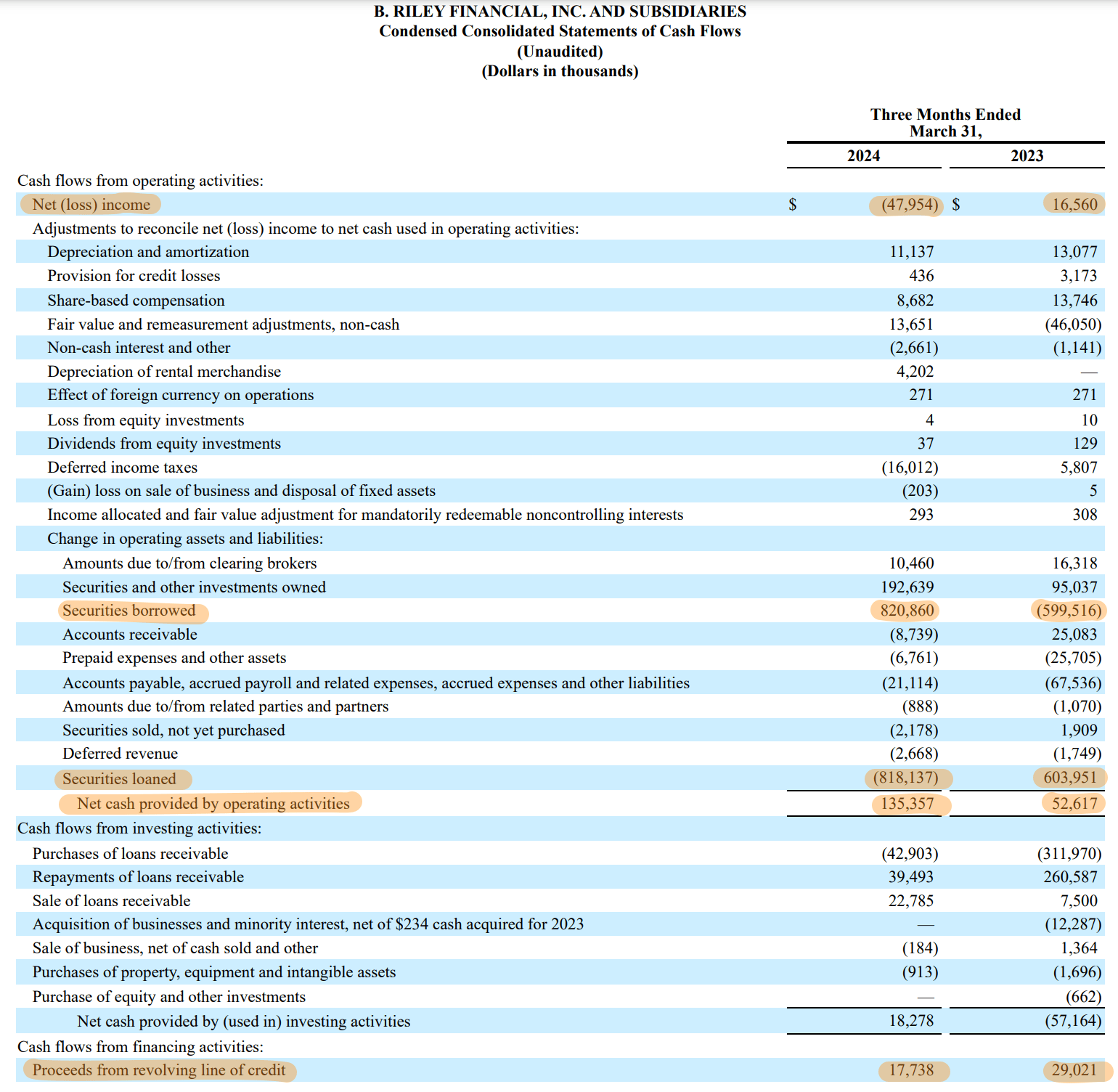Click 'Sale of business, net of cash sold' label
Viewport: 1118px width, 1092px height.
pyautogui.click(x=175, y=948)
